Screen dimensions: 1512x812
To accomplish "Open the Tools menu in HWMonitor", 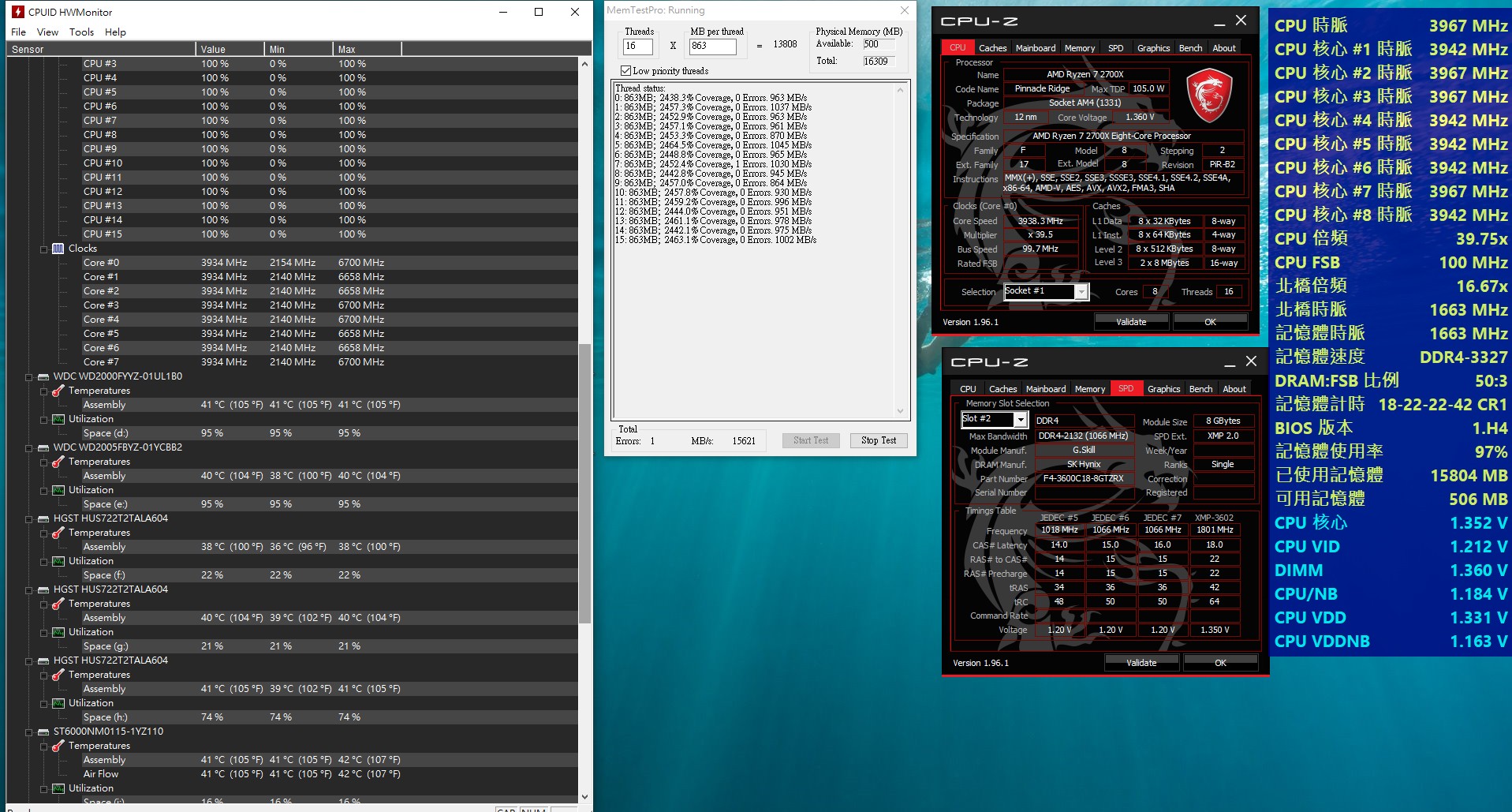I will pyautogui.click(x=81, y=32).
